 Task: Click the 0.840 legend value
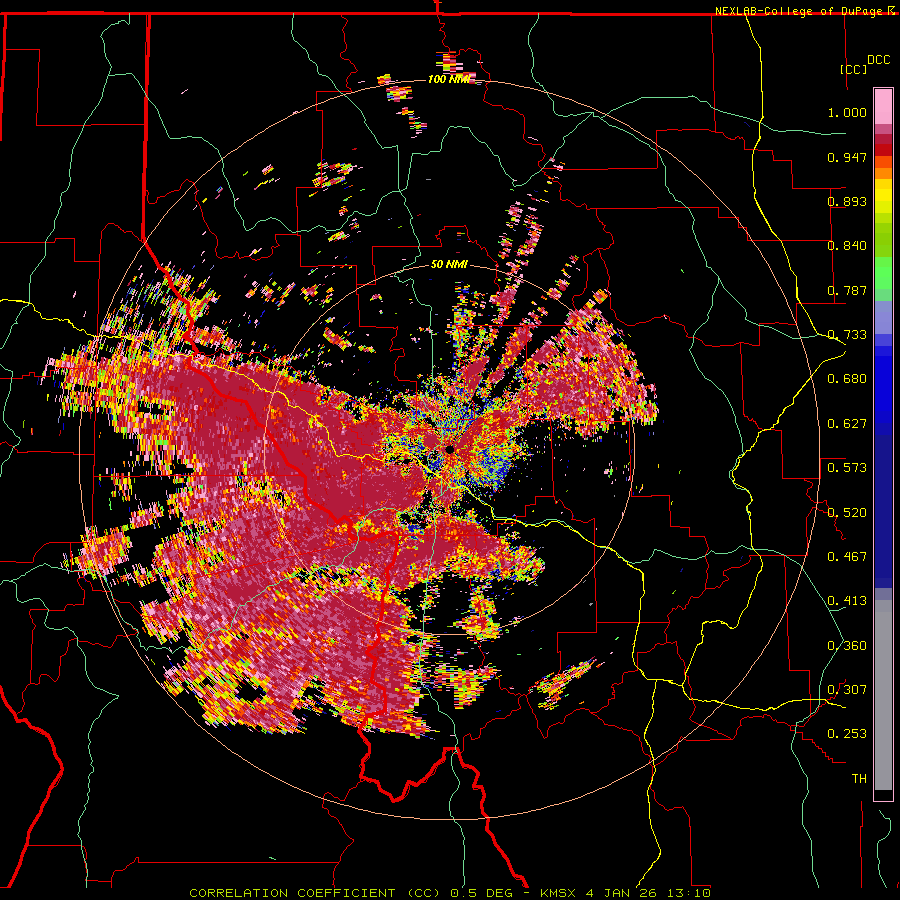847,246
